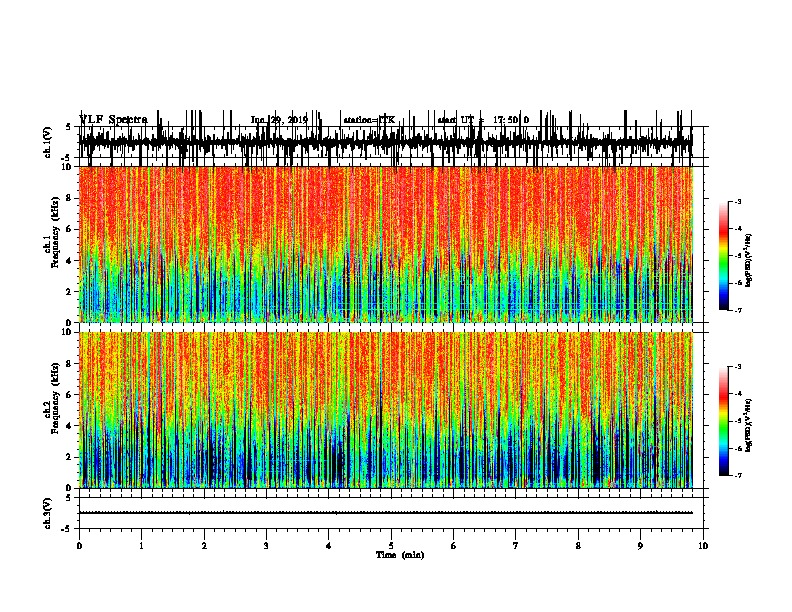Click the x-axis tick label '9'

tap(640, 546)
